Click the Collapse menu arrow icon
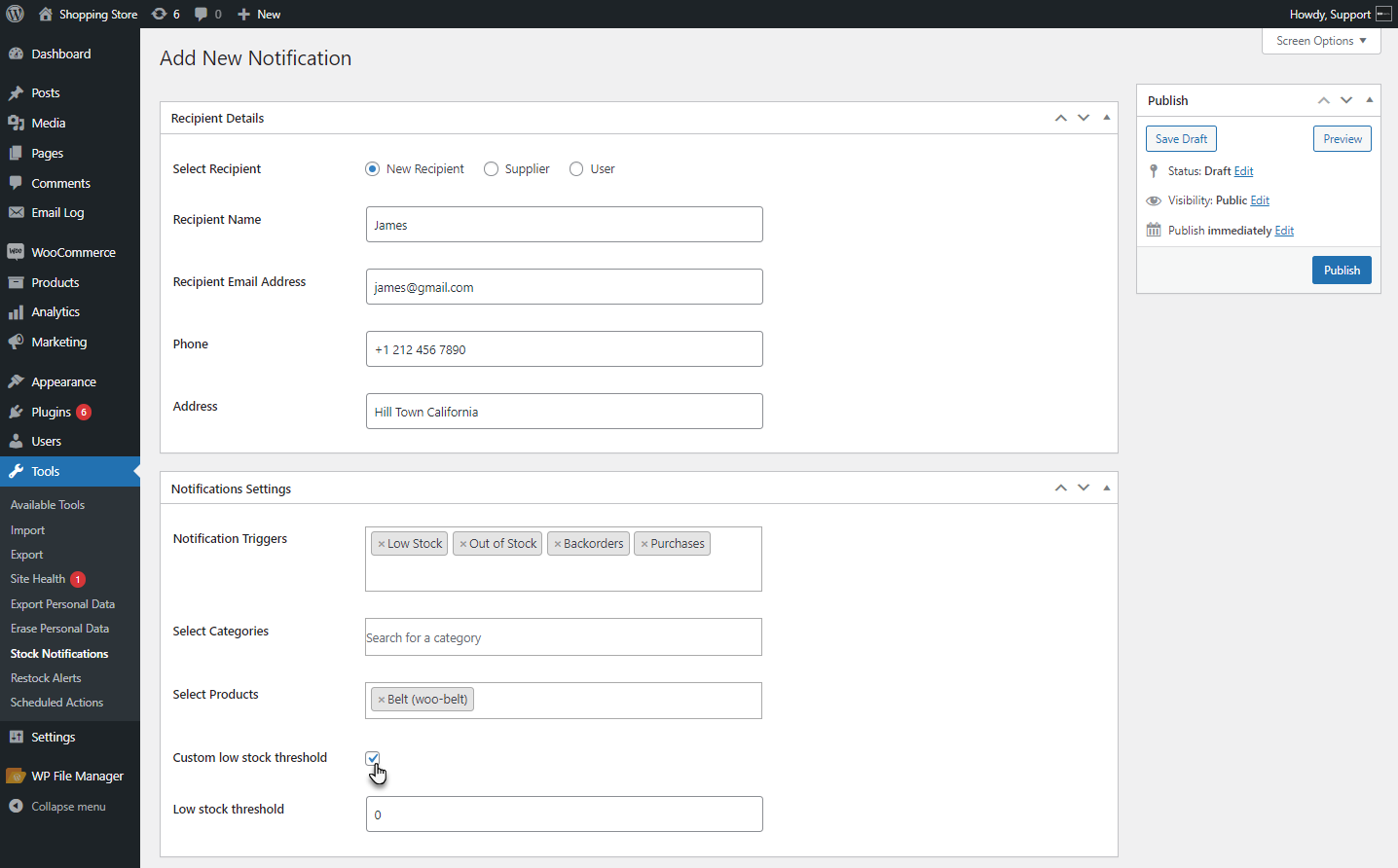 [x=16, y=806]
